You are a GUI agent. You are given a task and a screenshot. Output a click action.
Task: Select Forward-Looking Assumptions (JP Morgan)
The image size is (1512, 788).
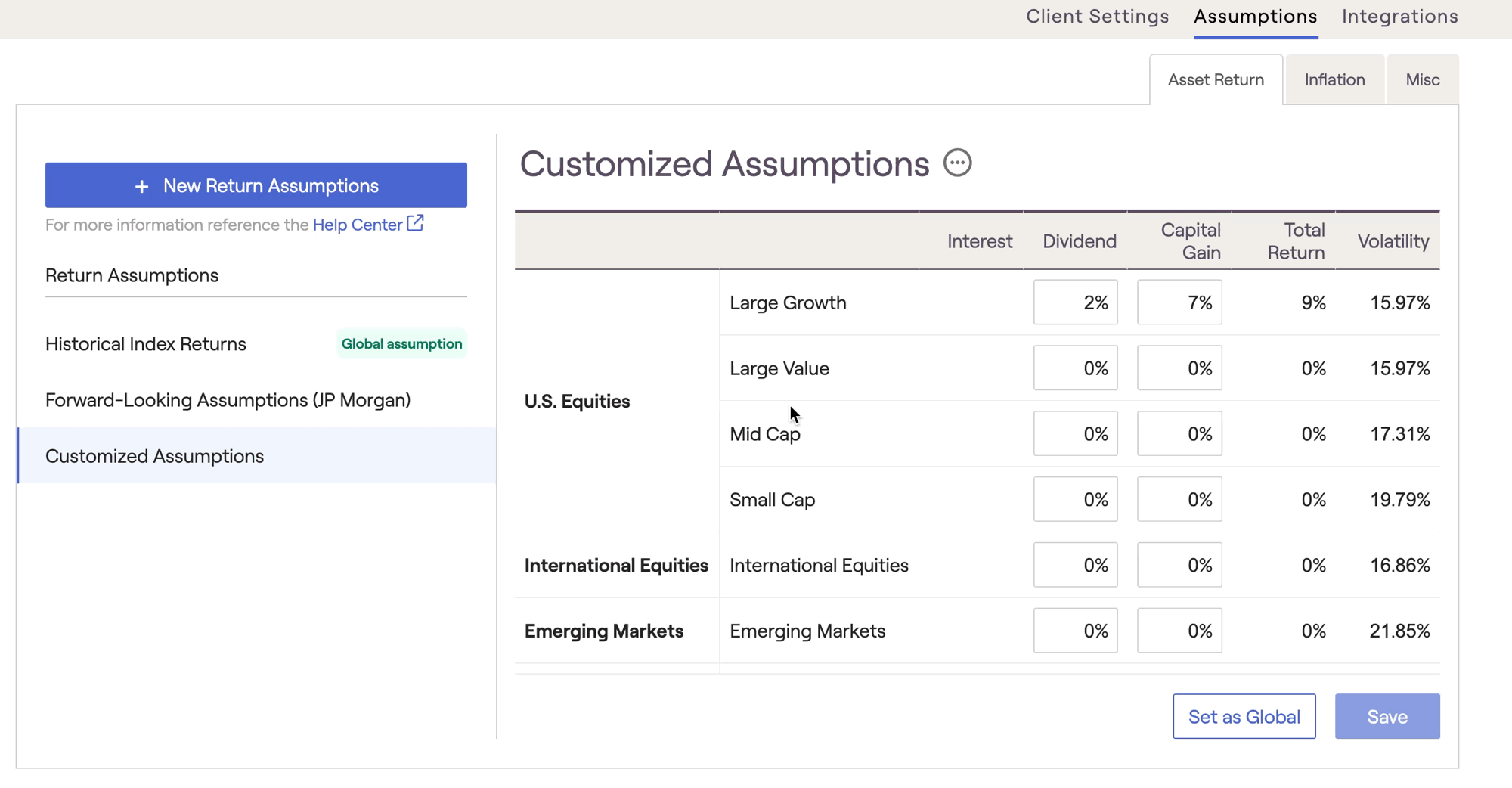pyautogui.click(x=228, y=400)
